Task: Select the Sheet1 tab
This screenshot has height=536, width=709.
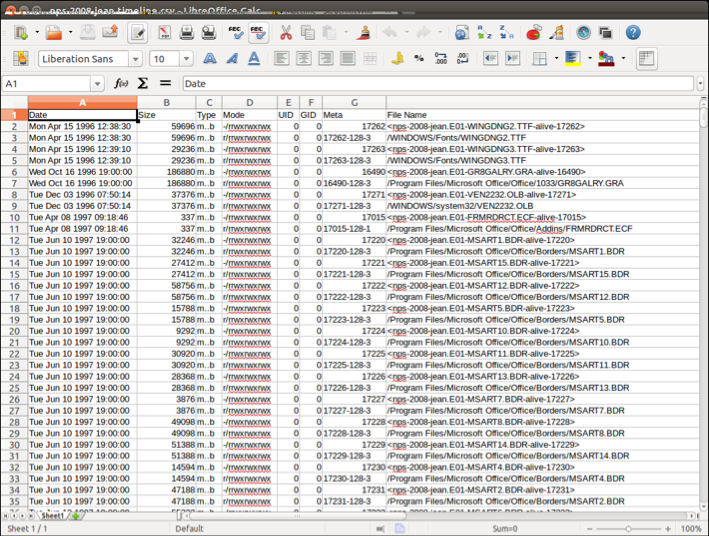Action: pos(53,516)
